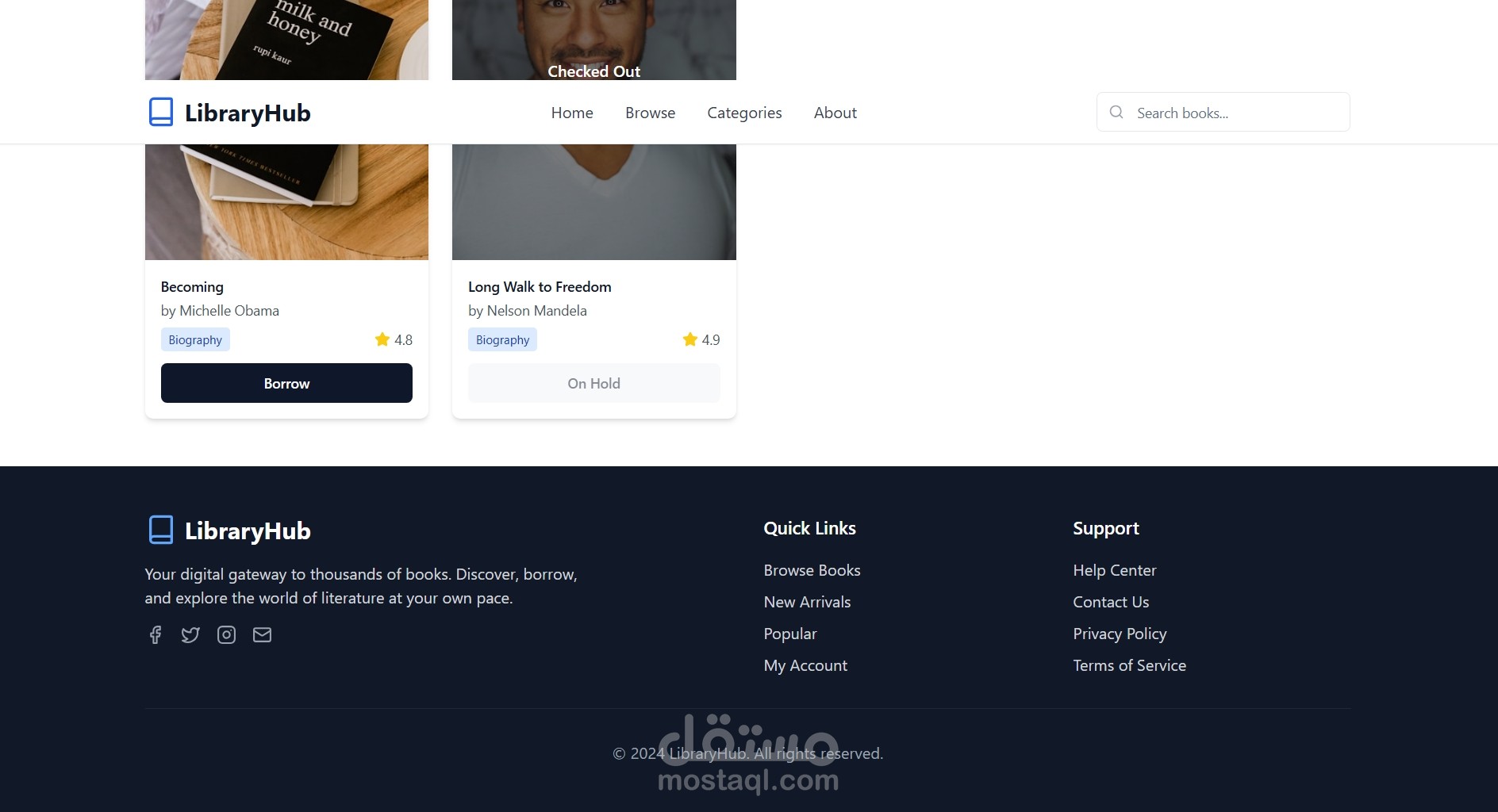The height and width of the screenshot is (812, 1498).
Task: Open Privacy Policy link in footer
Action: pyautogui.click(x=1120, y=634)
